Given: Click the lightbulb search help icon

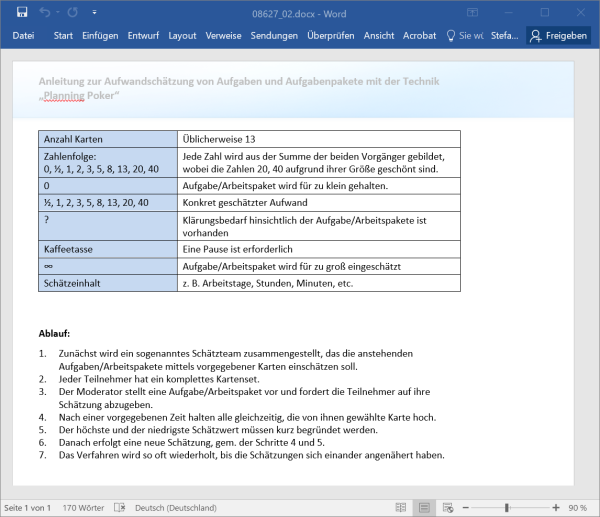Looking at the screenshot, I should [x=450, y=35].
